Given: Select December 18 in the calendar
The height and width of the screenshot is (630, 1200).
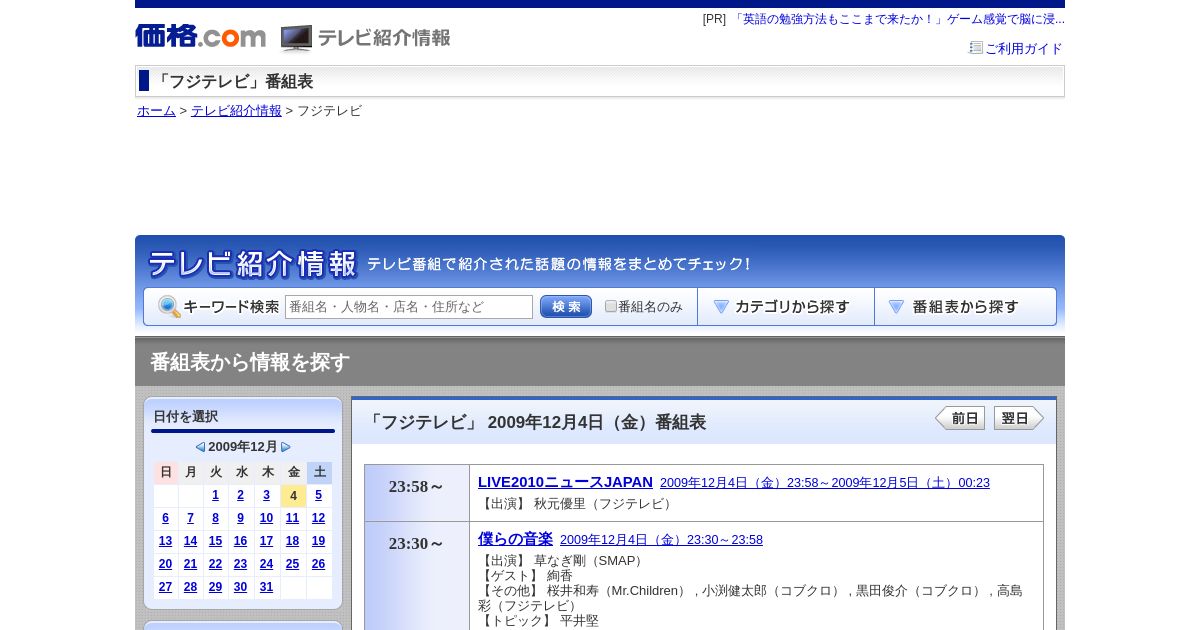Looking at the screenshot, I should click(x=292, y=541).
